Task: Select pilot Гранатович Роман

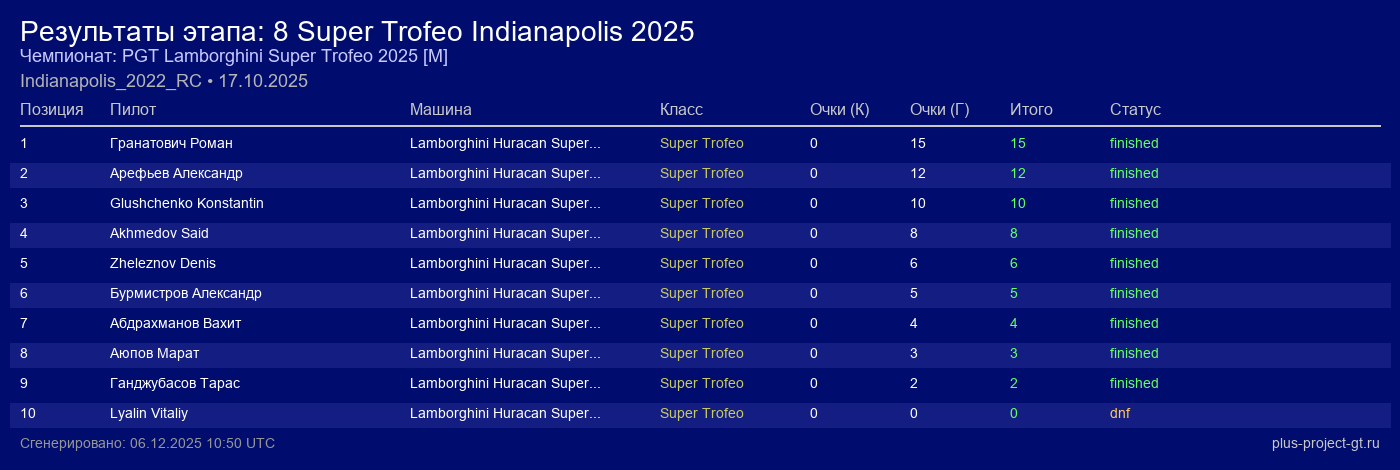Action: pyautogui.click(x=171, y=143)
